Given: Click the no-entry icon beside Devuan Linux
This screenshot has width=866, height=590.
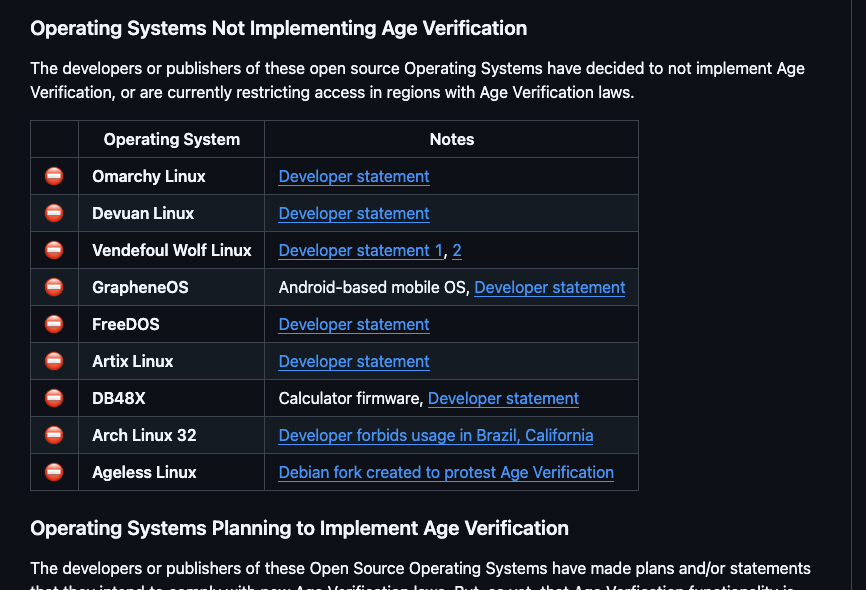Looking at the screenshot, I should [54, 213].
